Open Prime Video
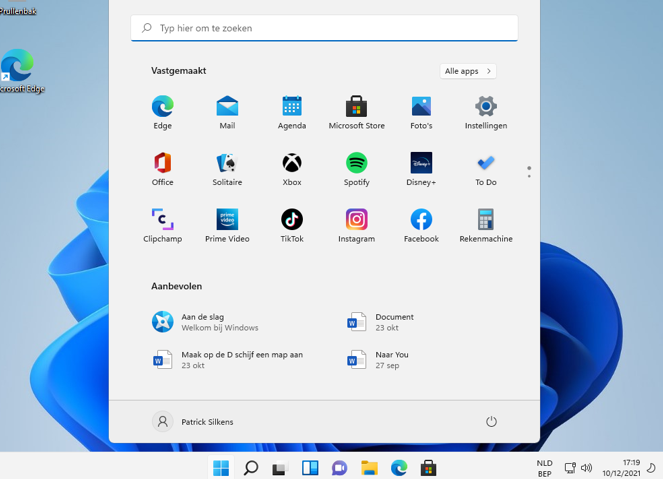663x479 pixels. 227,226
